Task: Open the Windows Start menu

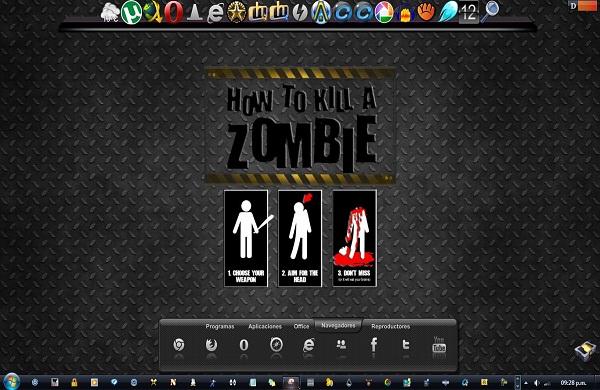Action: coord(11,382)
